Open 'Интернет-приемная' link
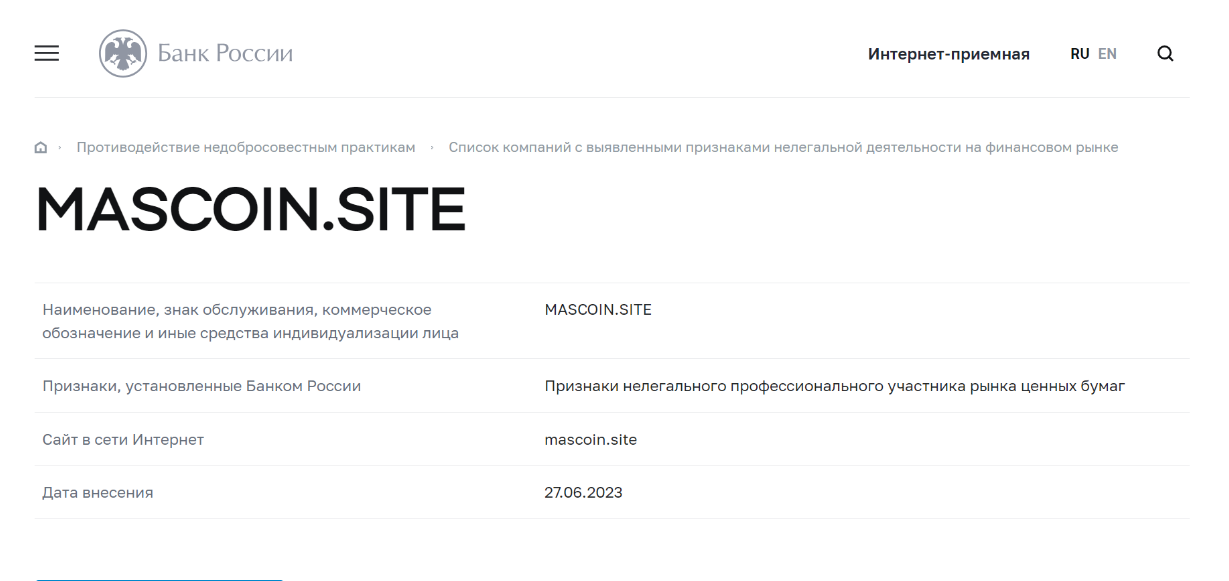Viewport: 1229px width, 581px height. pos(949,54)
